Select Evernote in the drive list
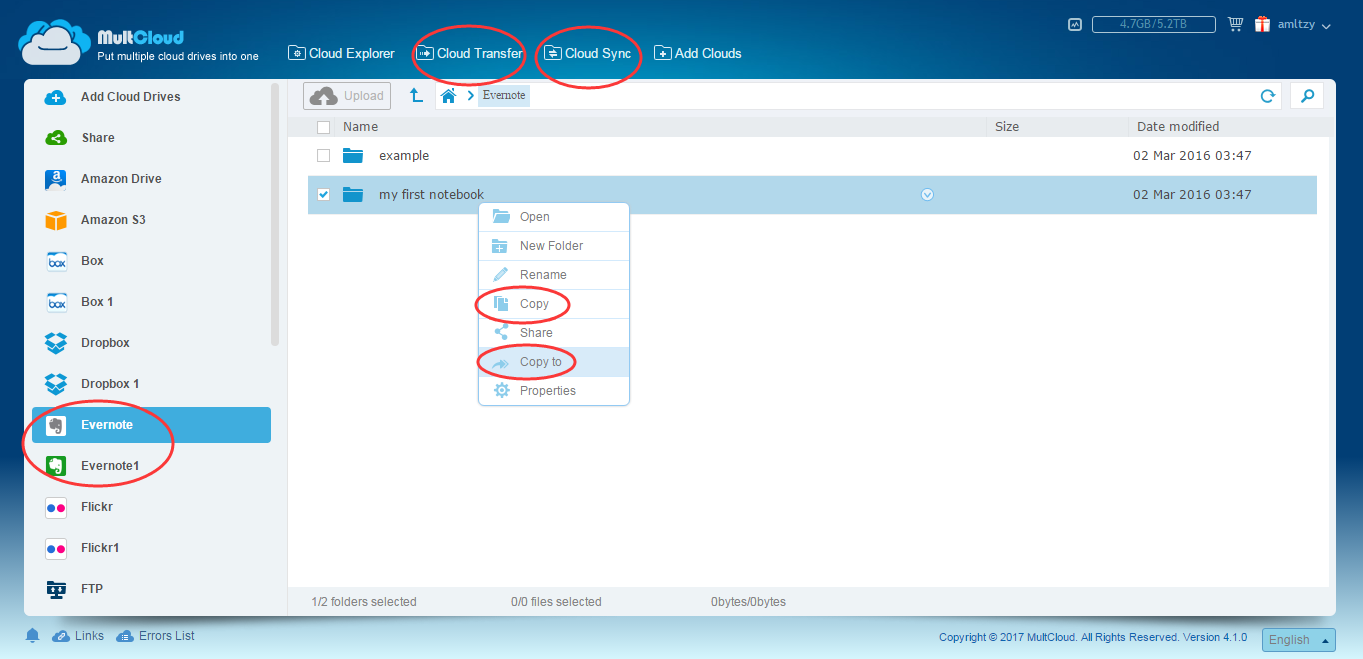Image resolution: width=1363 pixels, height=659 pixels. point(151,425)
